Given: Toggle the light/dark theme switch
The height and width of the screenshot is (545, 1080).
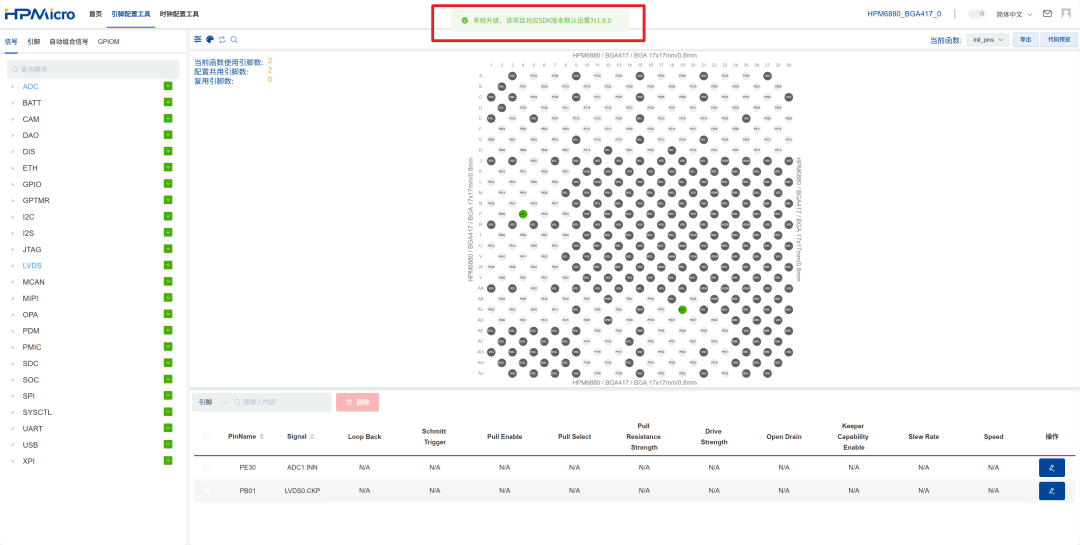Looking at the screenshot, I should (x=977, y=14).
